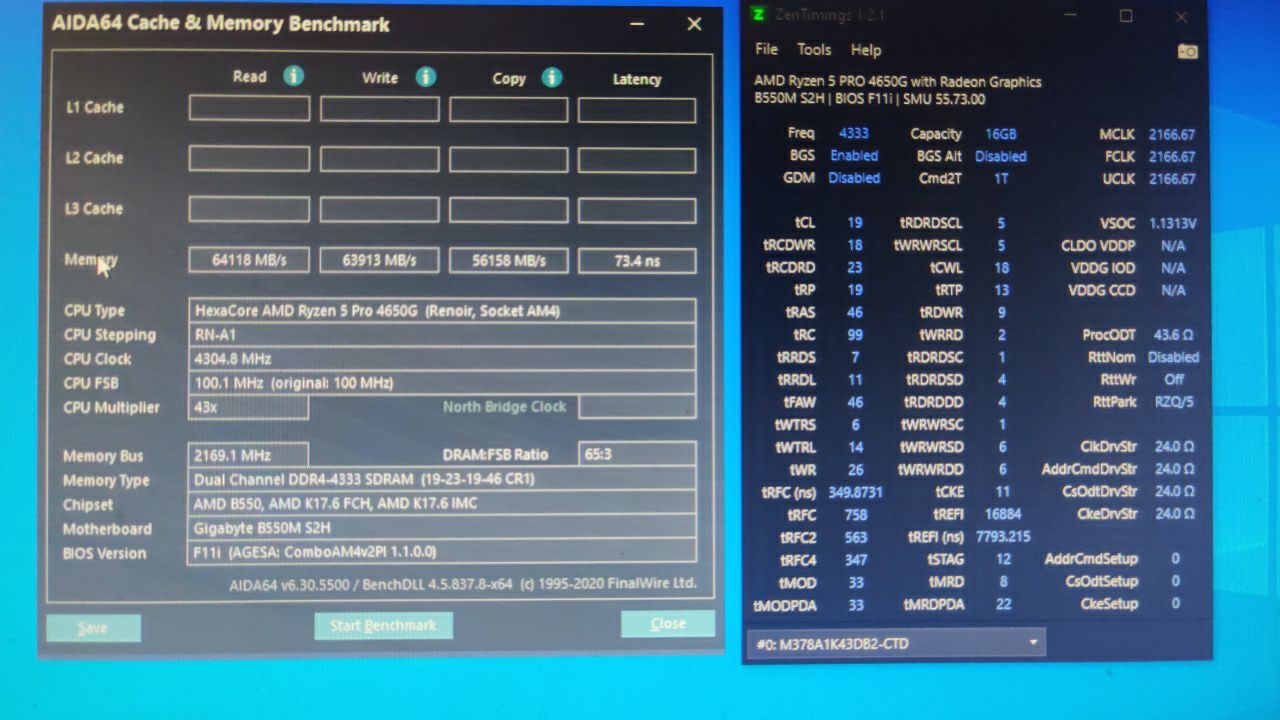Image resolution: width=1280 pixels, height=720 pixels.
Task: Click the L1 Cache Copy result field
Action: tap(508, 109)
